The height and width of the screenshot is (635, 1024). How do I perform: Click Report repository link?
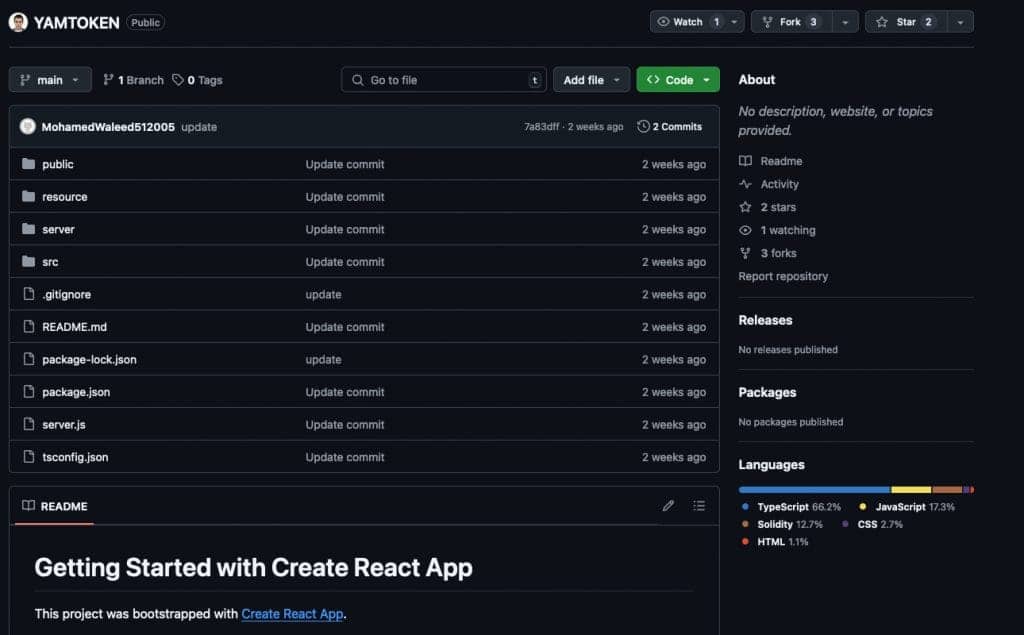(x=783, y=276)
